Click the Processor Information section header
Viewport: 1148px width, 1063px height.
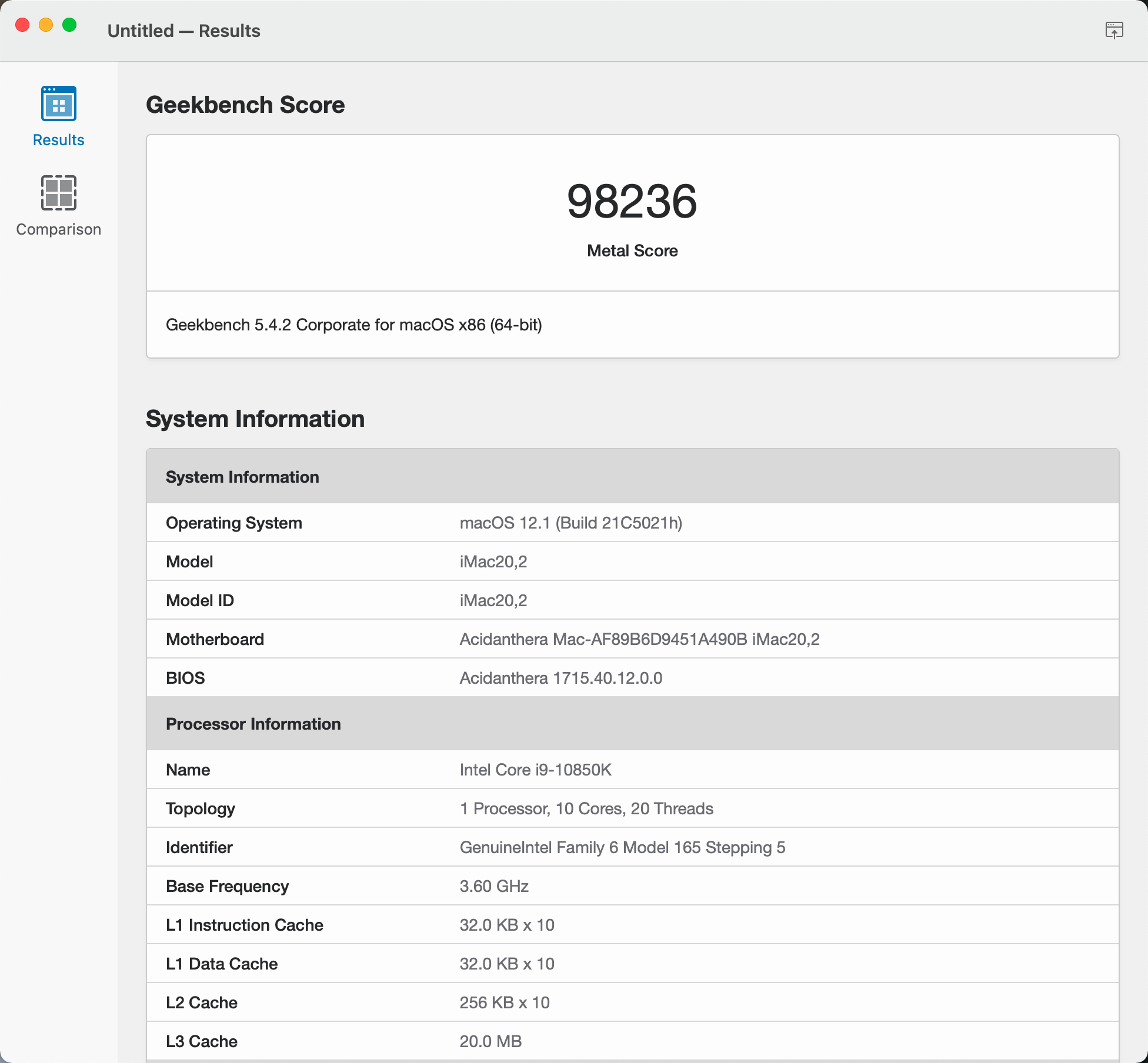(x=253, y=724)
